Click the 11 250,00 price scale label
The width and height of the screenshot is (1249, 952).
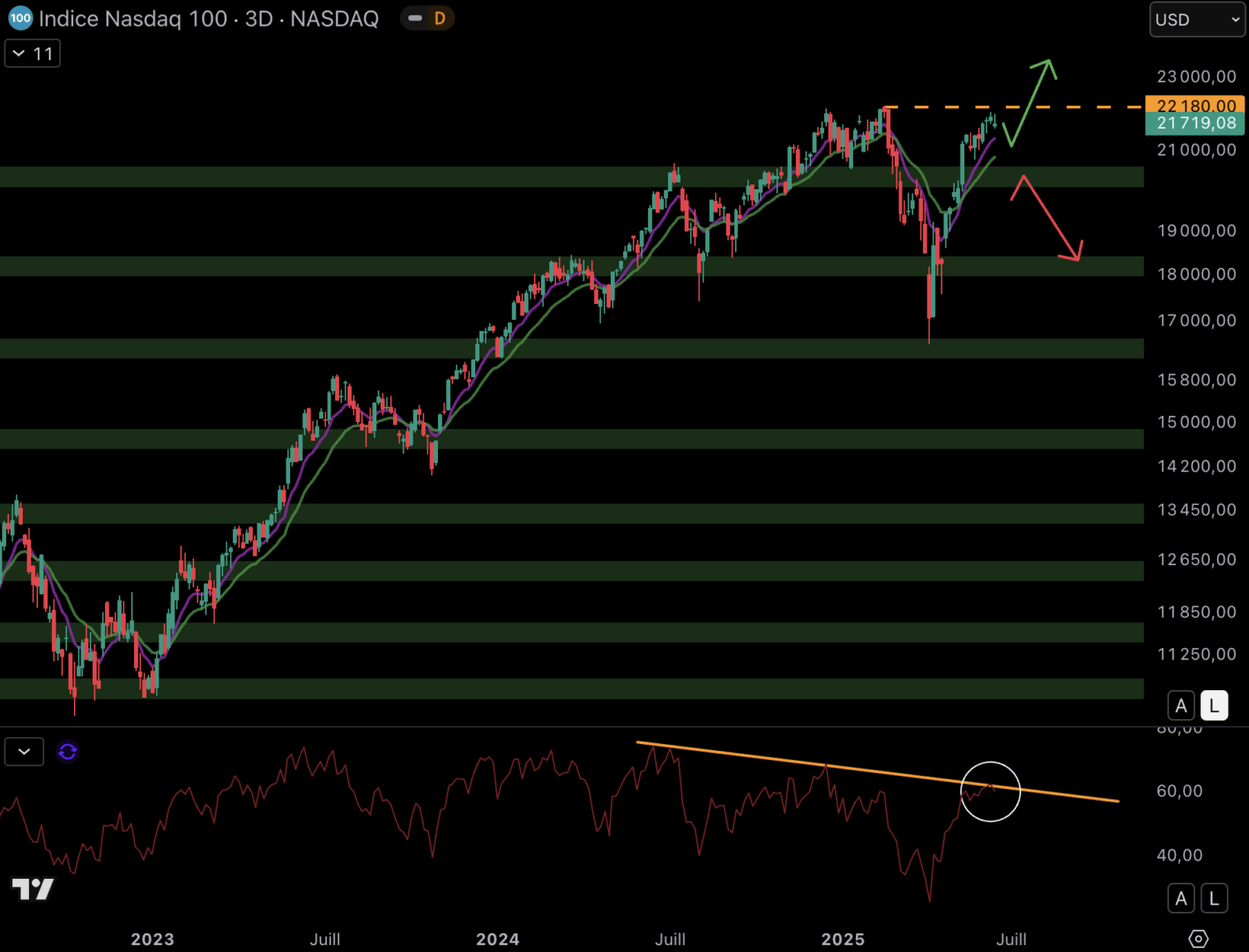[1196, 654]
